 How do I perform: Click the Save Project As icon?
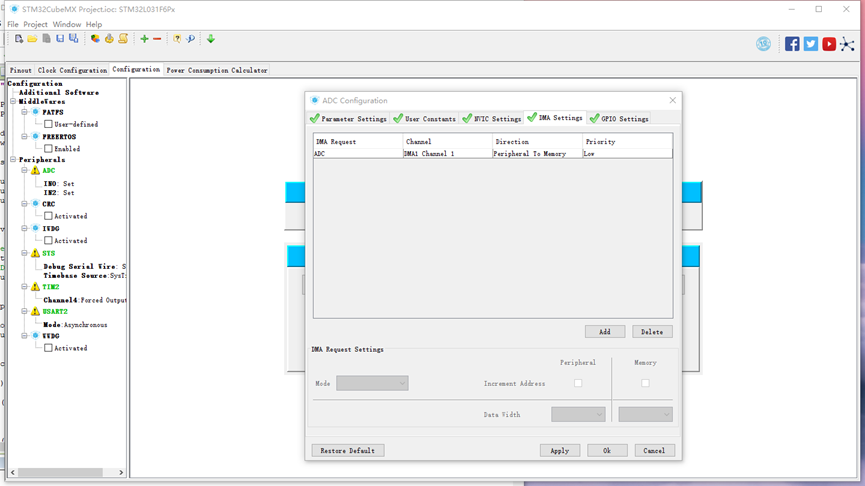[x=73, y=39]
